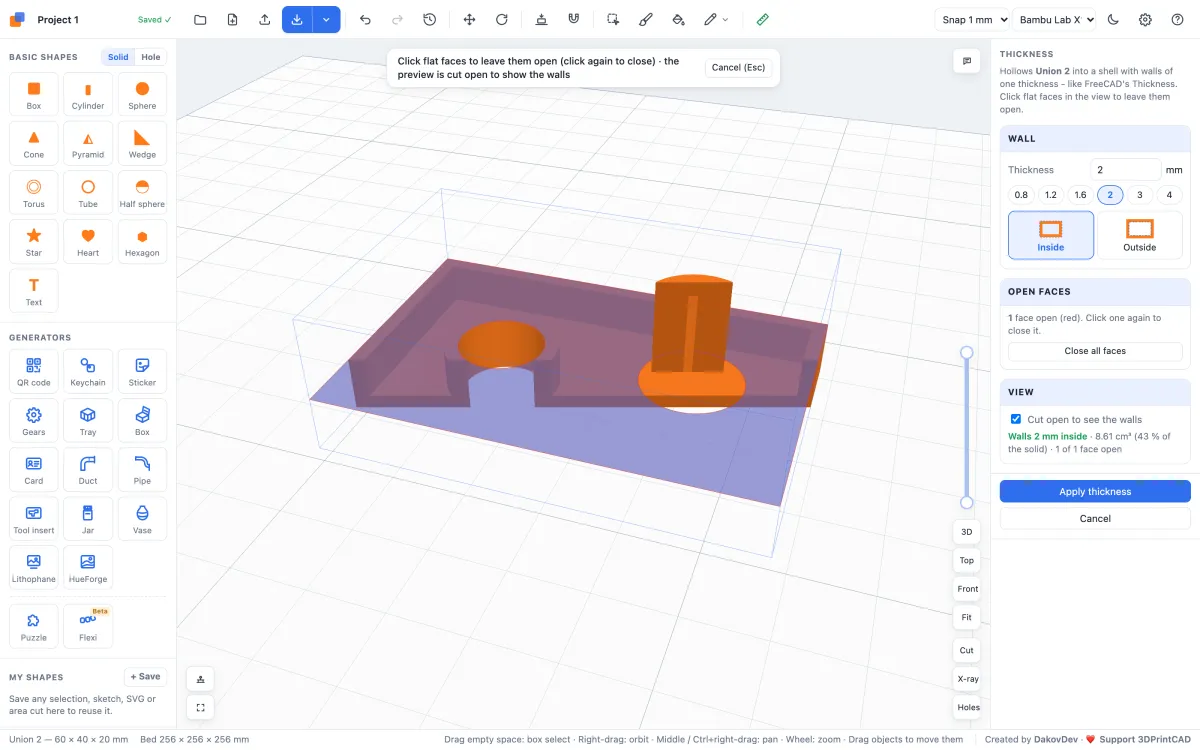Expand the export options arrow
Image resolution: width=1200 pixels, height=750 pixels.
pos(326,19)
